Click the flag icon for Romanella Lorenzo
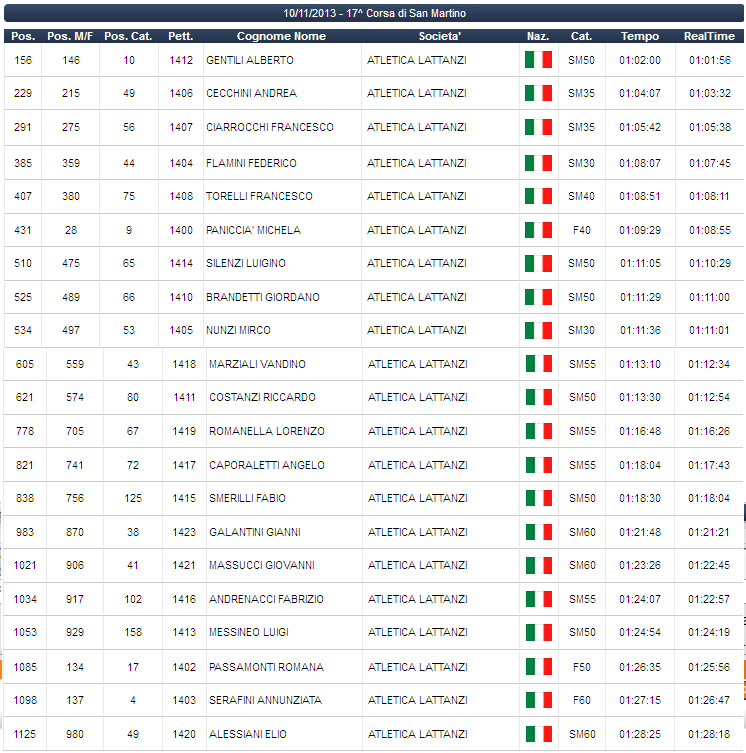746x753 pixels. [538, 431]
